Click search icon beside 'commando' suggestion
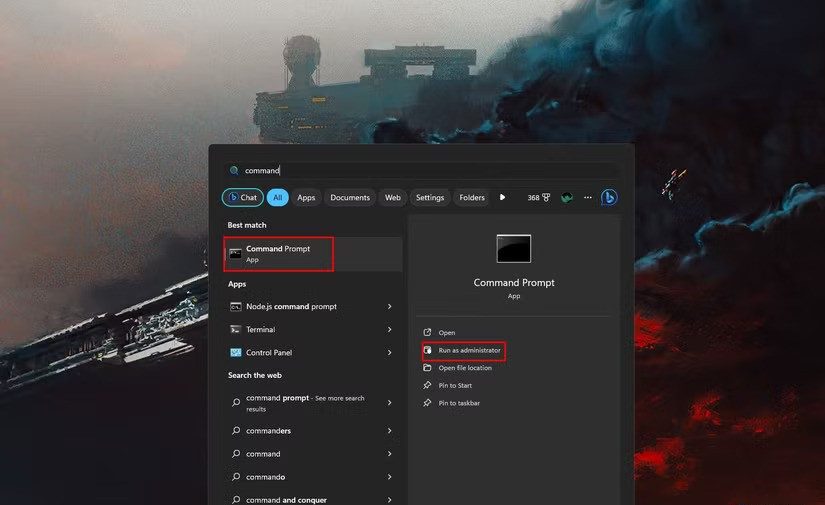 coord(236,477)
